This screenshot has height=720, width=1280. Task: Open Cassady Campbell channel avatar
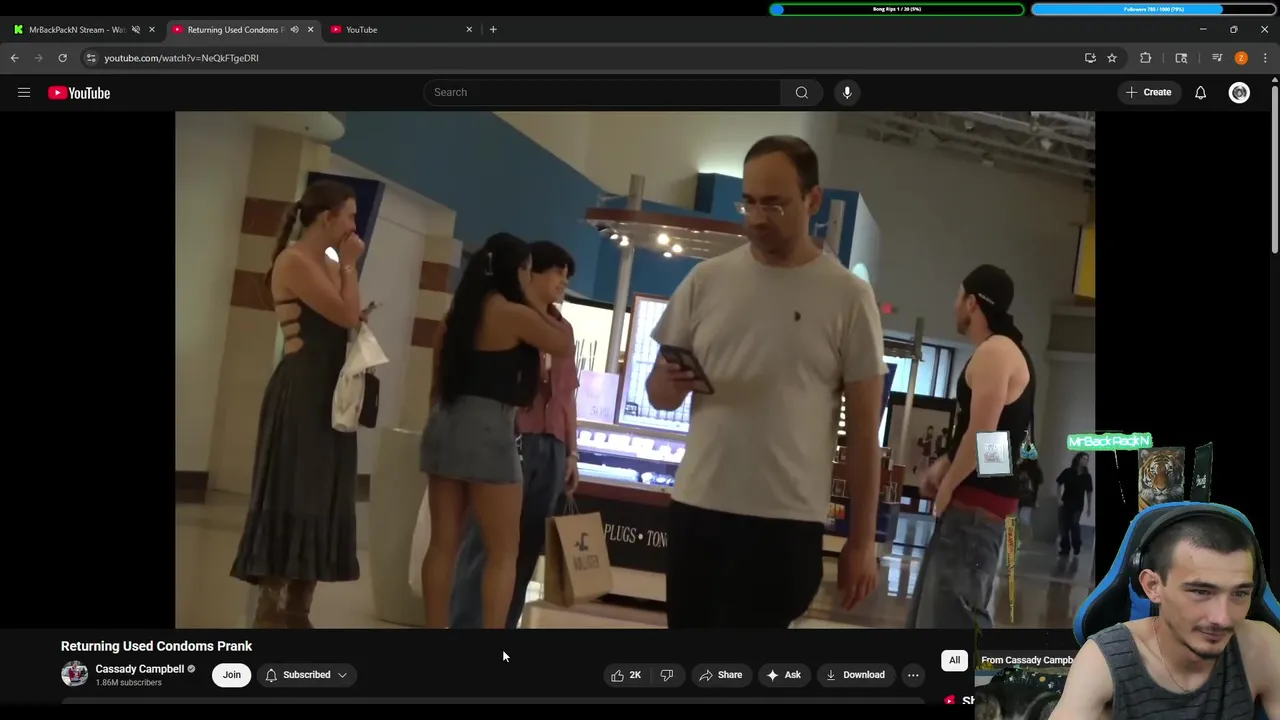click(x=75, y=675)
